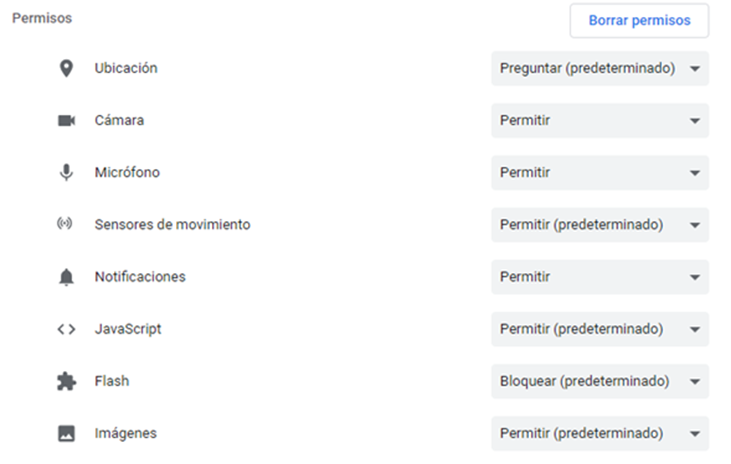Click the Flash puzzle piece icon
This screenshot has height=464, width=731.
coord(66,381)
